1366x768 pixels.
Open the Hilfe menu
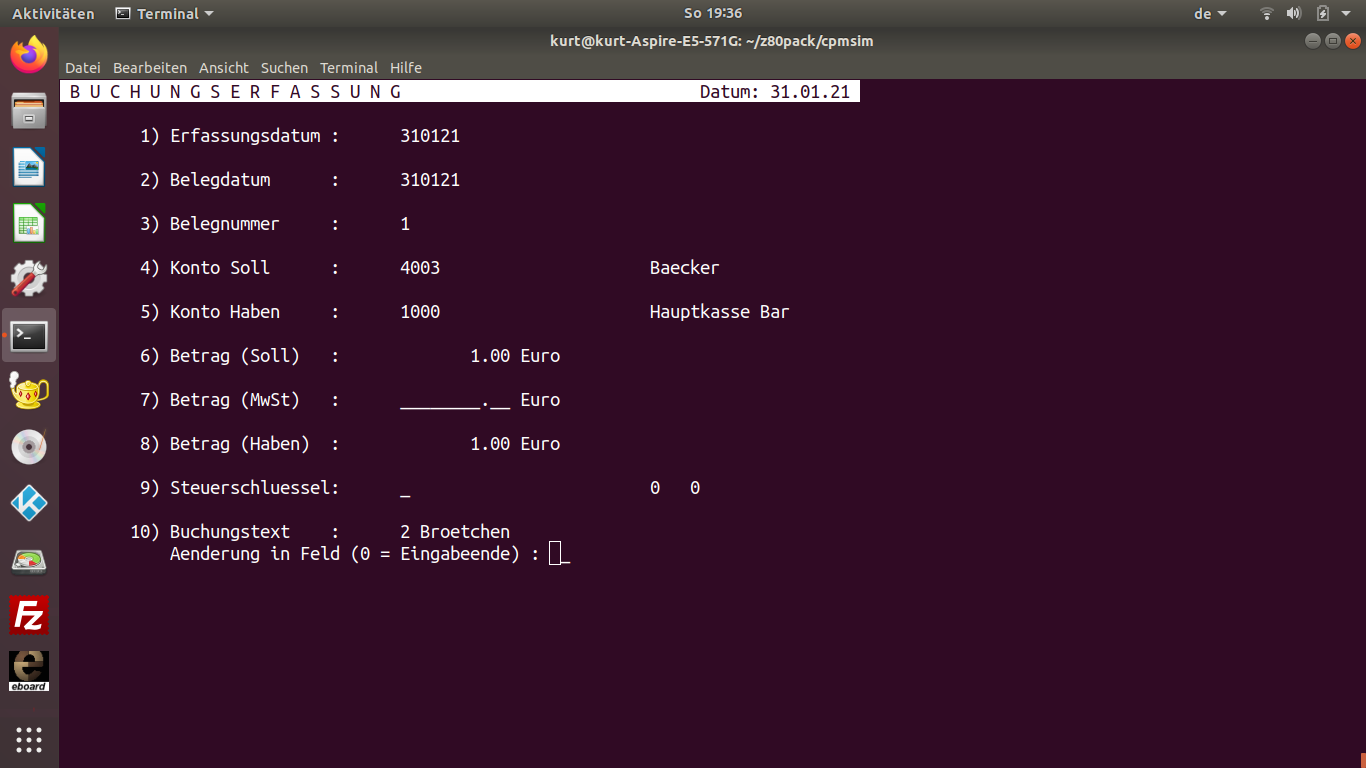click(406, 68)
